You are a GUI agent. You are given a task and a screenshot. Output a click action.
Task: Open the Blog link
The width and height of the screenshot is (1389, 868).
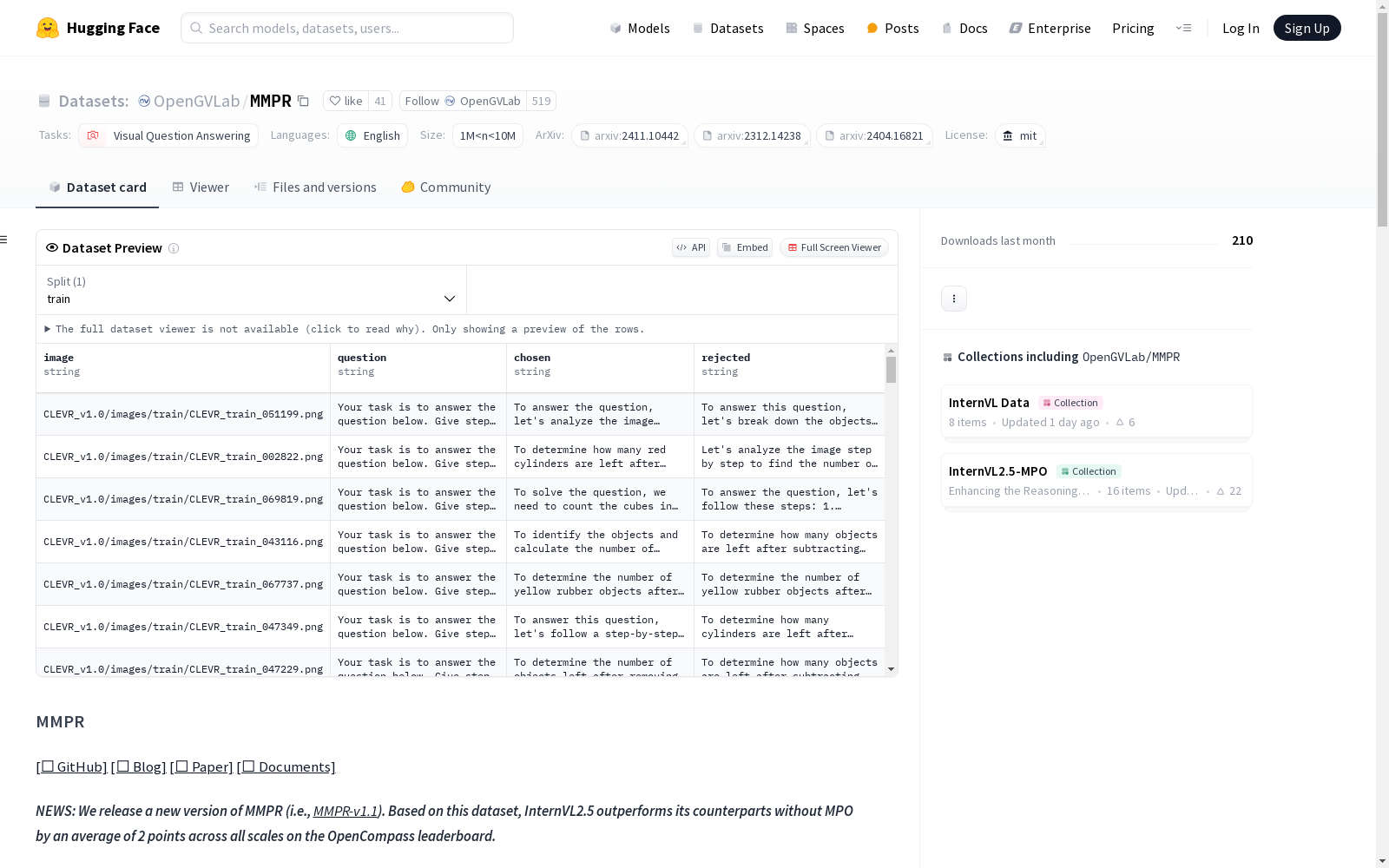(139, 766)
